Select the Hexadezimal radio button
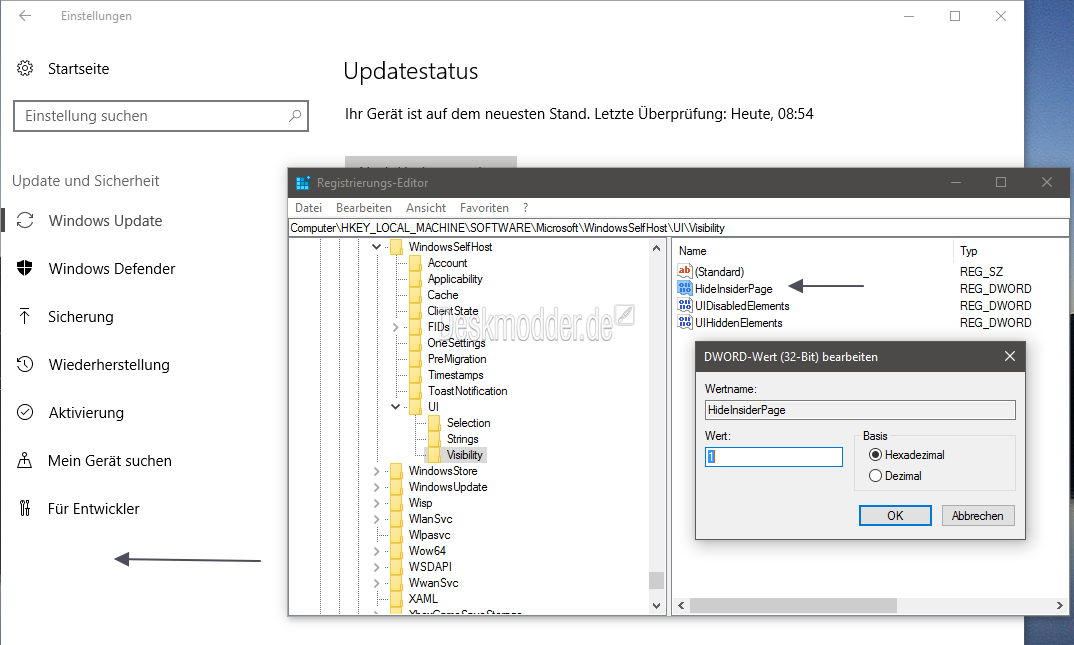 [875, 455]
